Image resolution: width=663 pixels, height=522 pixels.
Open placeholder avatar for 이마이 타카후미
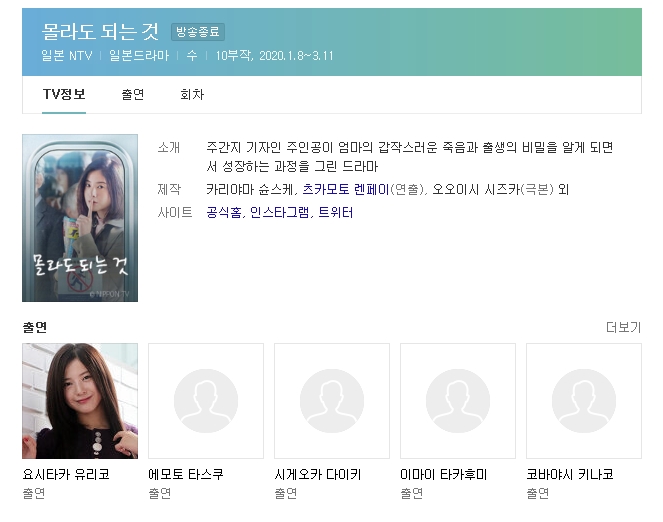point(458,401)
